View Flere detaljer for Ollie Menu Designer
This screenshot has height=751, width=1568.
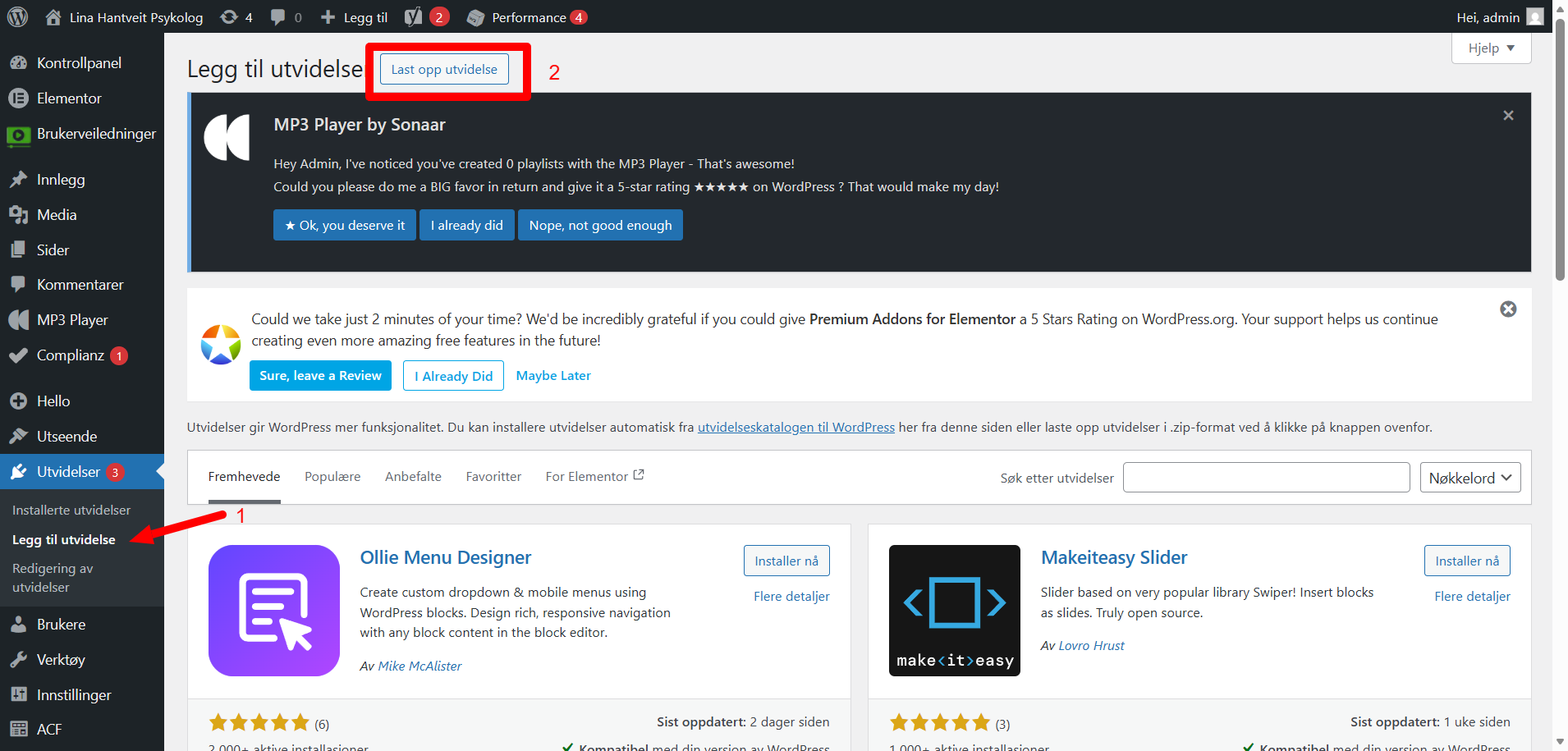click(791, 597)
